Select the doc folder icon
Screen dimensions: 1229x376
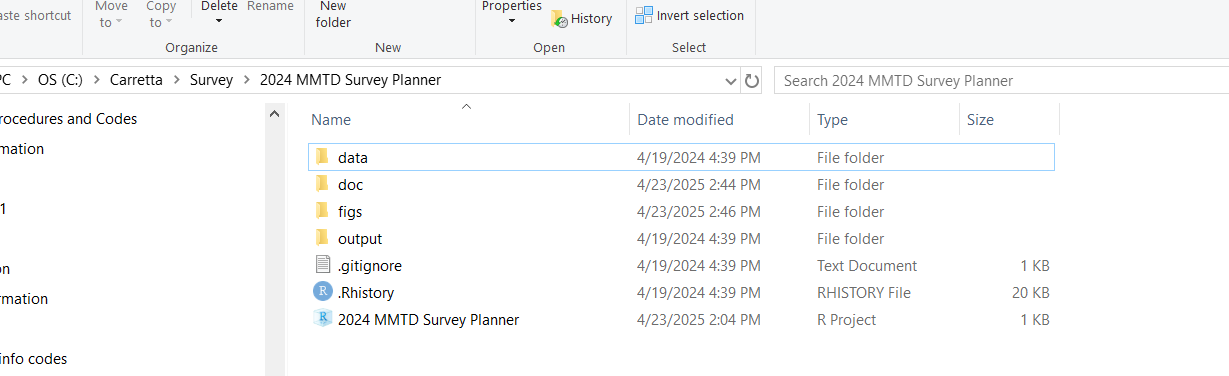pos(322,184)
